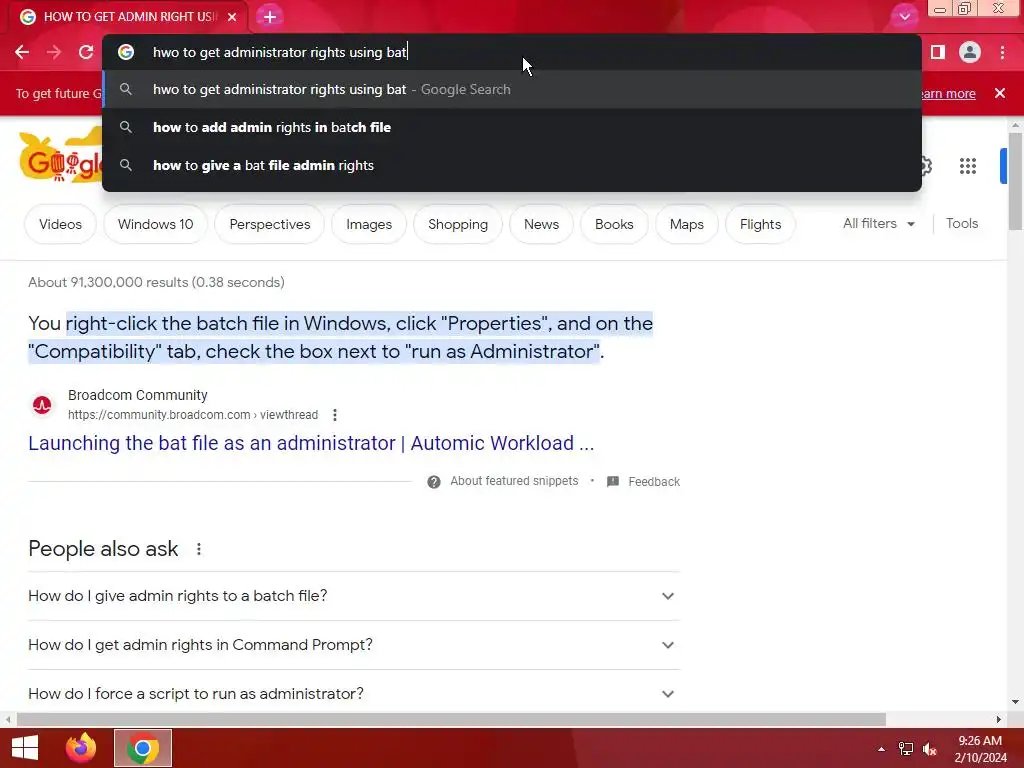This screenshot has width=1024, height=768.
Task: Open 'Launching the bat file as an administrator' result
Action: click(x=311, y=443)
